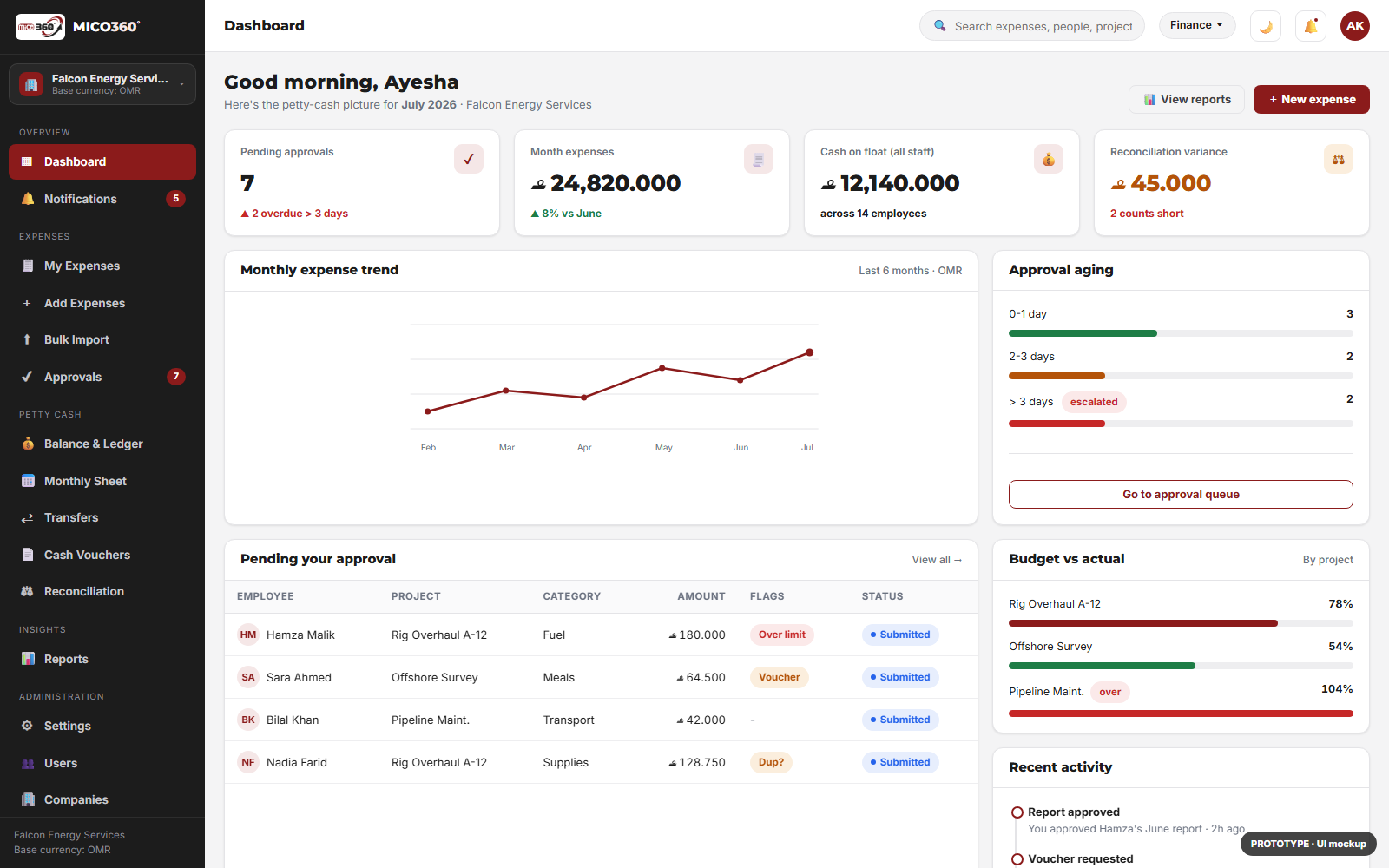The image size is (1389, 868).
Task: Toggle dark mode moon icon
Action: (1266, 26)
